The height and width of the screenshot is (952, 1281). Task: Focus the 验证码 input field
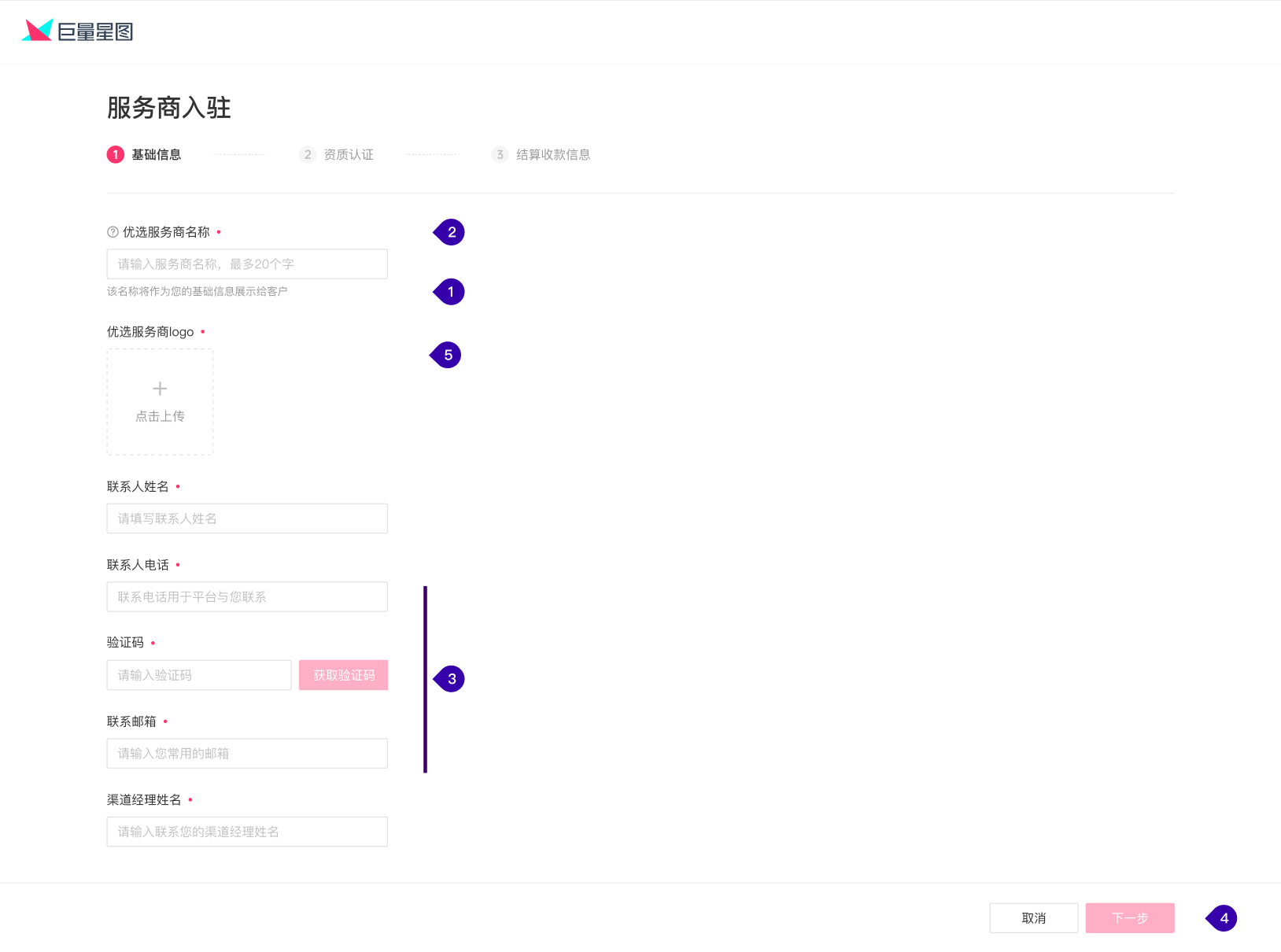(x=199, y=675)
